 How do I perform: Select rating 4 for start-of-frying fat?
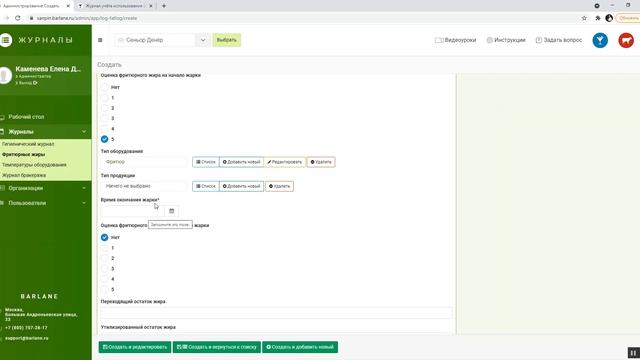[104, 129]
